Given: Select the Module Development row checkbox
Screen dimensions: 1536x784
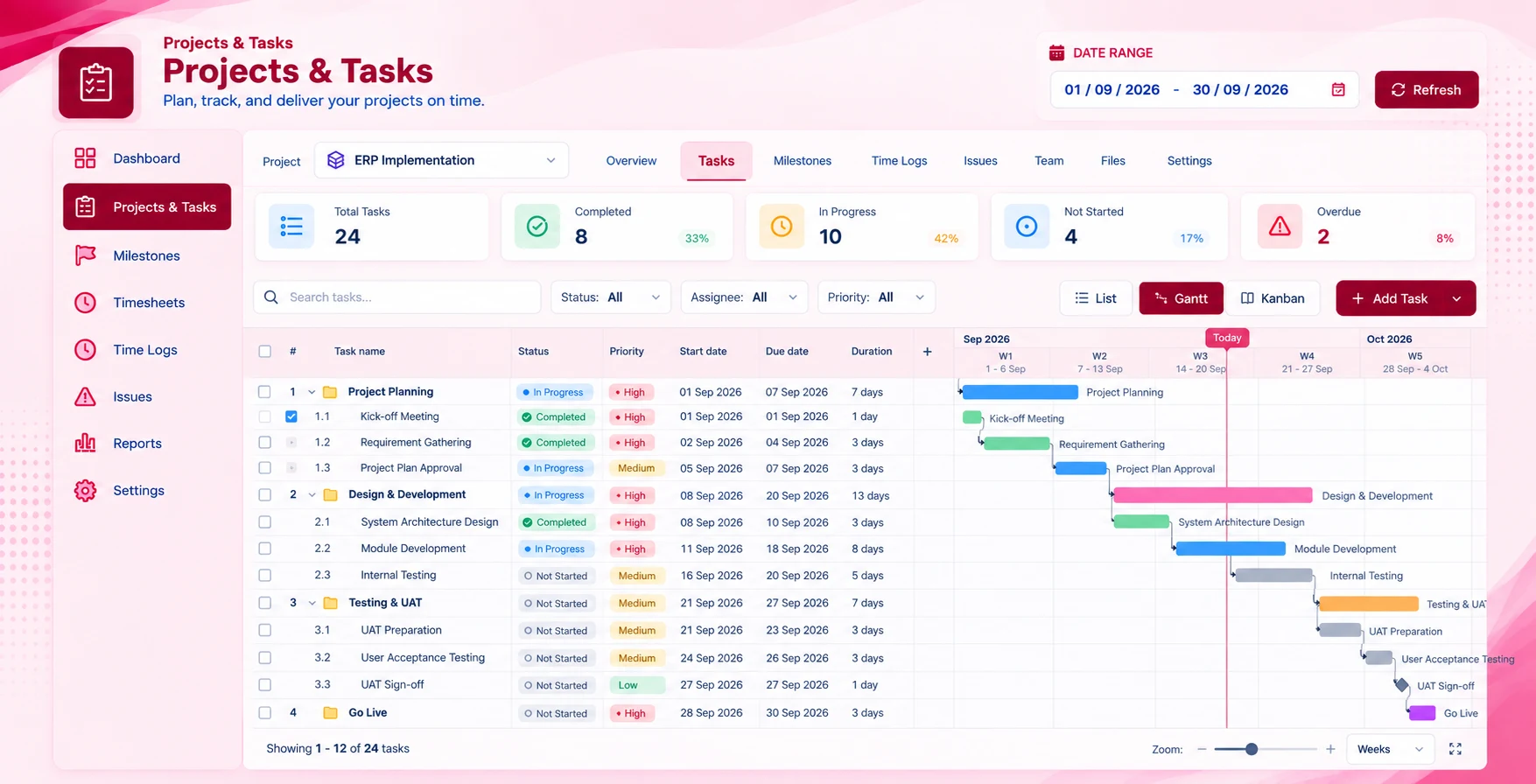Looking at the screenshot, I should pyautogui.click(x=264, y=549).
